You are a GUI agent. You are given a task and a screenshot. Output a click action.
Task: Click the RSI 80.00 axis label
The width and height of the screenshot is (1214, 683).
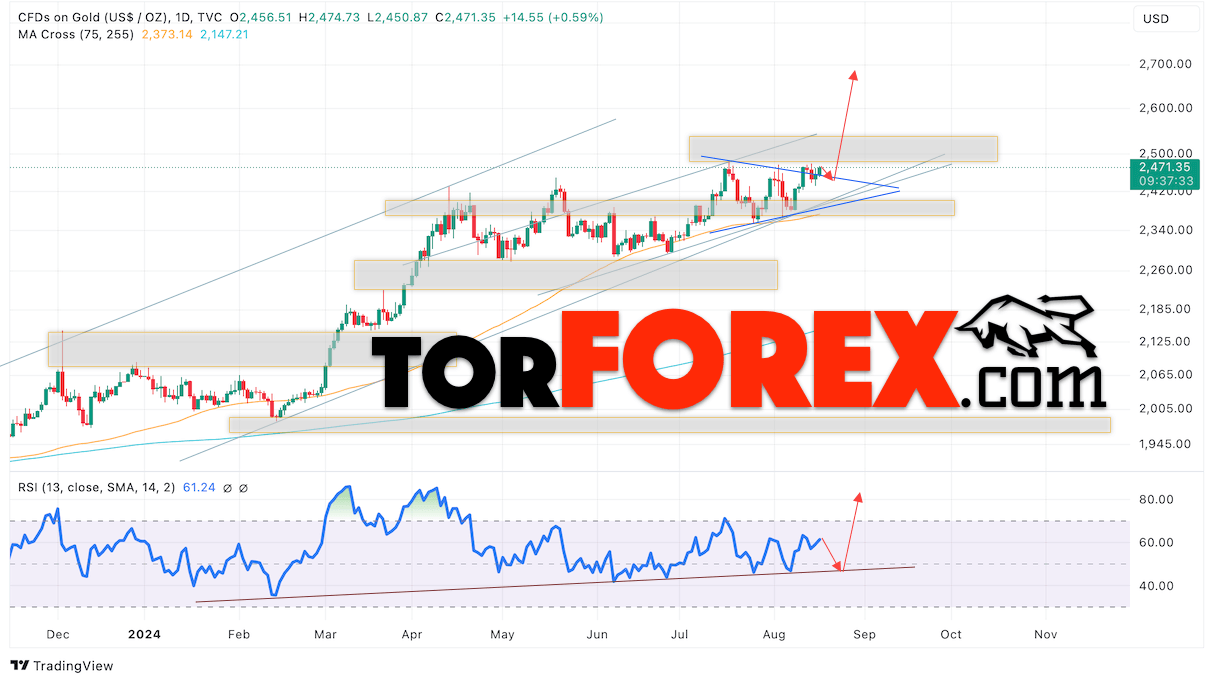click(x=1156, y=499)
